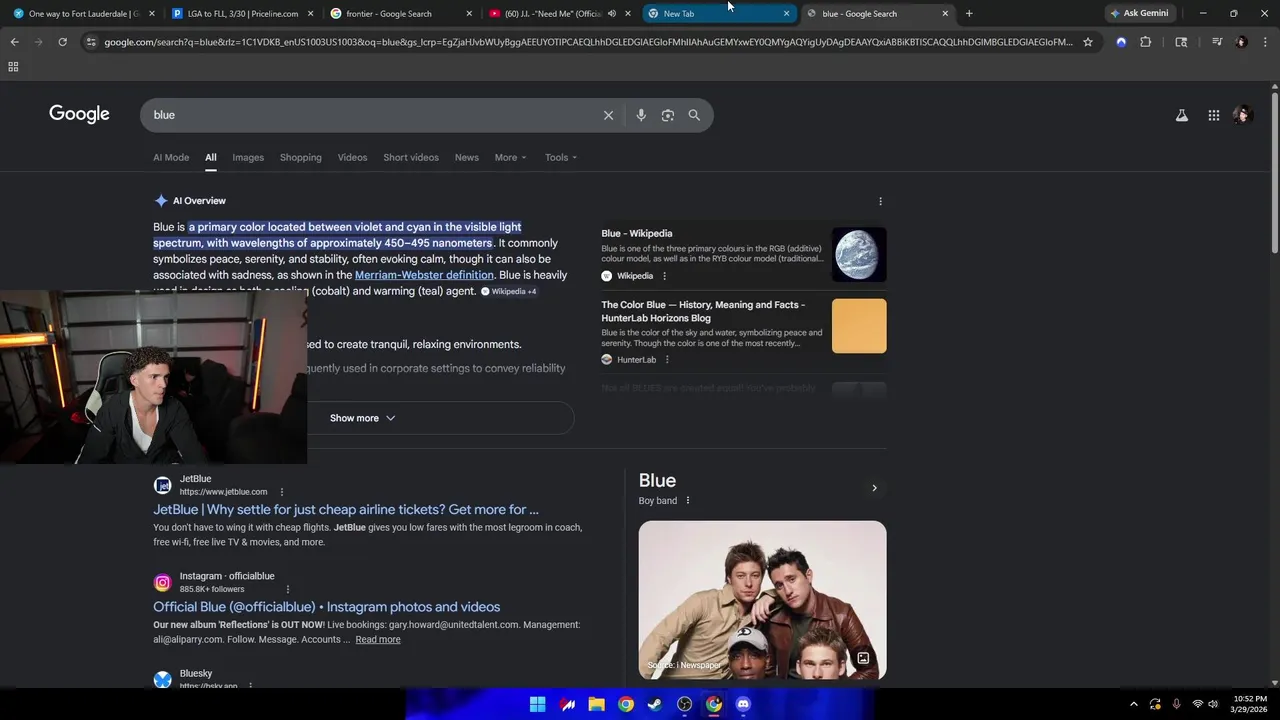Open the Wi-Fi network tray icon

[x=1198, y=704]
